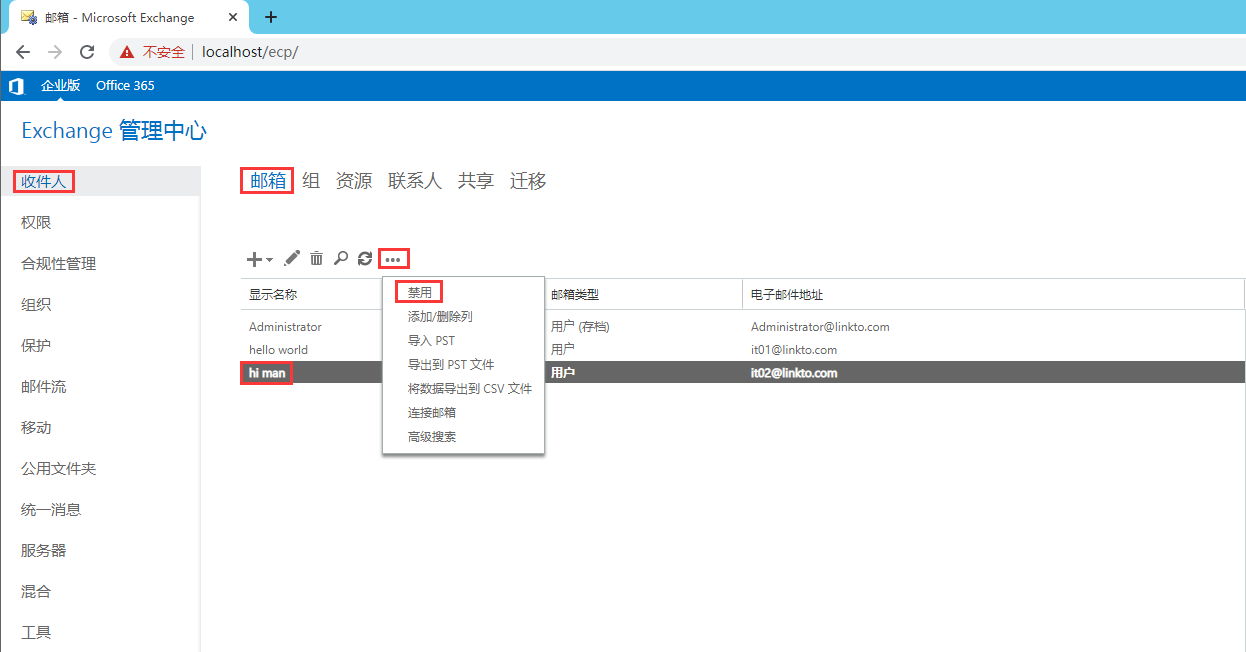
Task: Click the browser forward arrow
Action: tap(55, 52)
